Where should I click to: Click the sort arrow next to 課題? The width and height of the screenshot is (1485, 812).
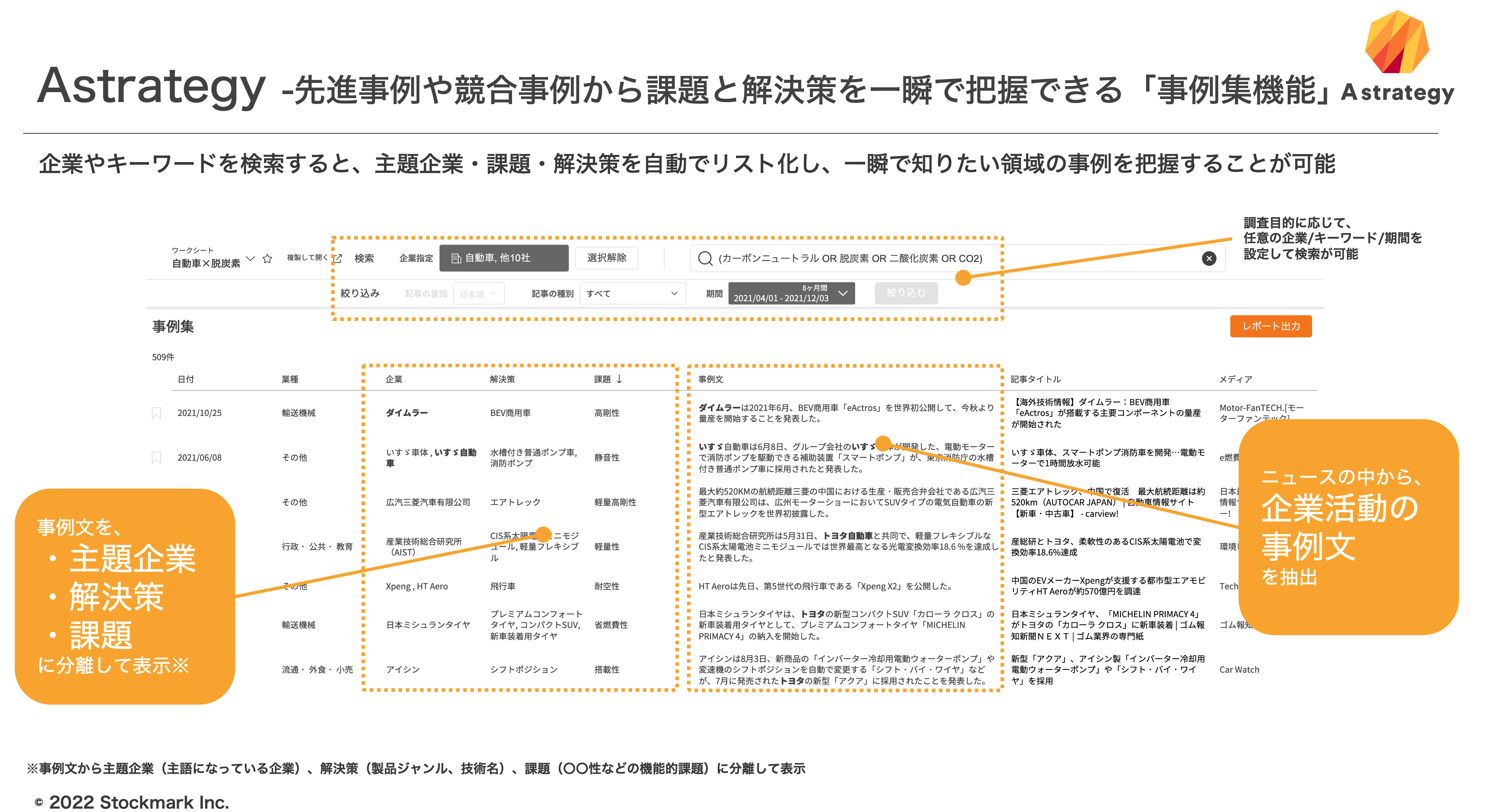point(620,378)
